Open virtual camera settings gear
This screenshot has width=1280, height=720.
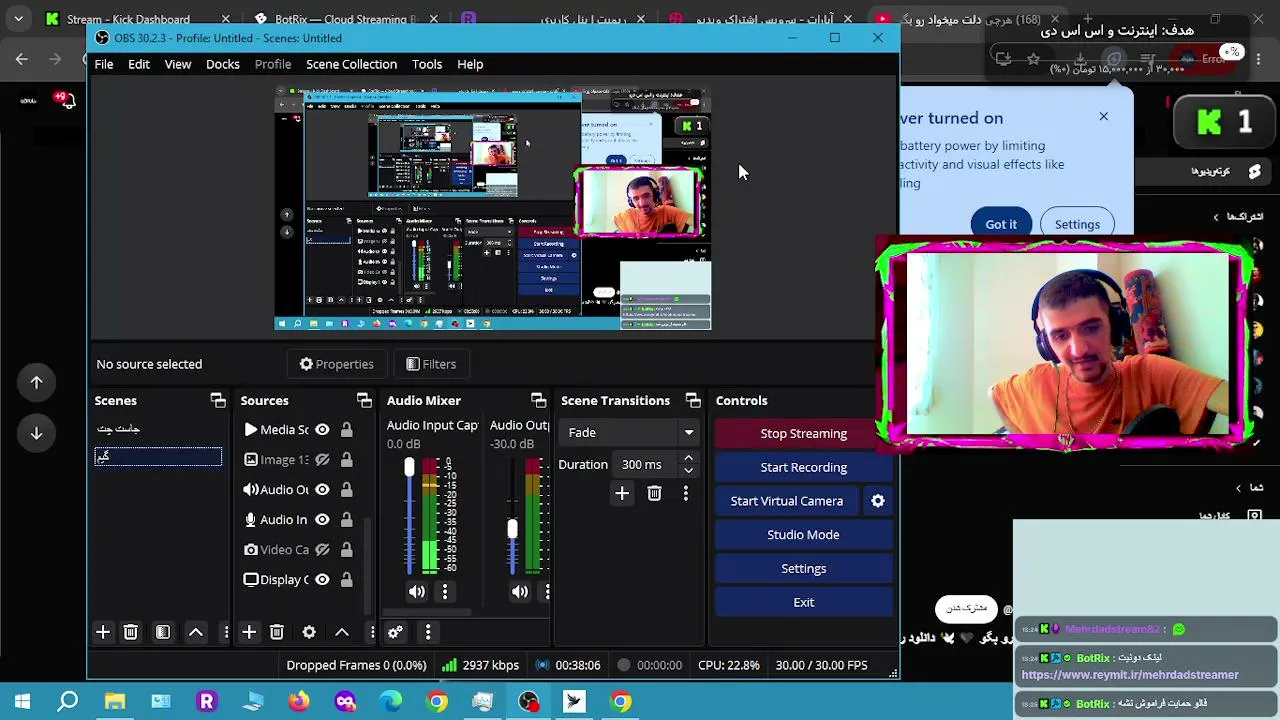878,501
